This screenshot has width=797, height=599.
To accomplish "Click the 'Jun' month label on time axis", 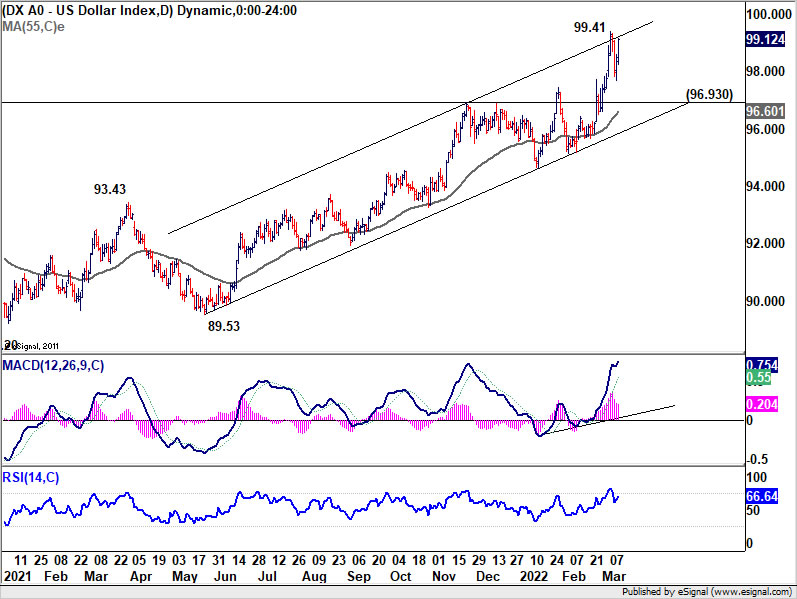I will 225,577.
